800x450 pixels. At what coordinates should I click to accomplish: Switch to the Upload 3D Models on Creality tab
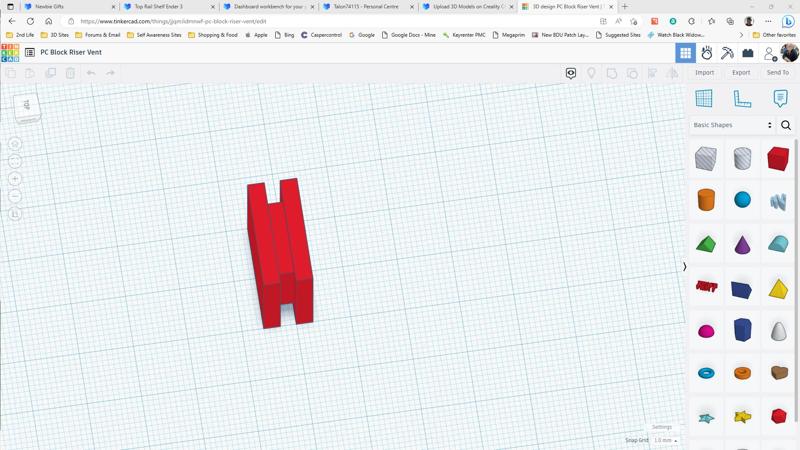click(x=467, y=7)
